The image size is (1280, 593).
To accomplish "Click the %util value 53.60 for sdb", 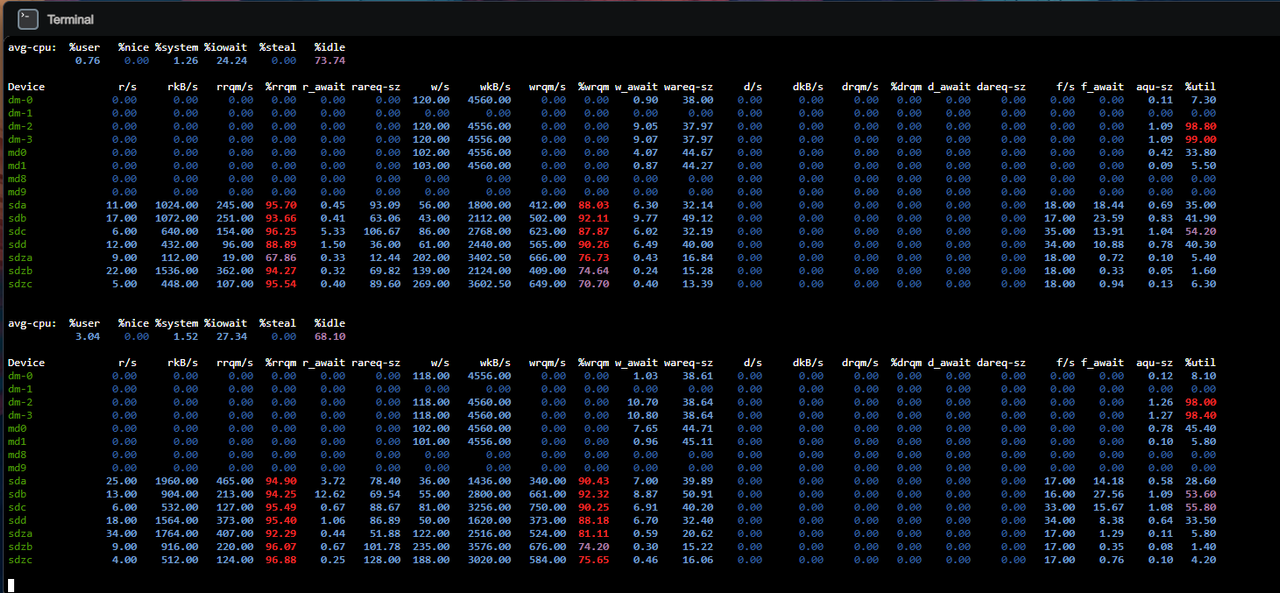I will click(1200, 494).
